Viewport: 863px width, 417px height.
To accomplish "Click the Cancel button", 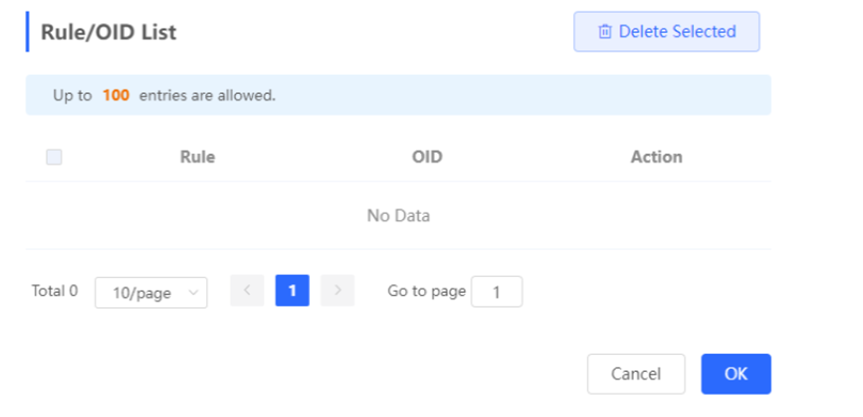I will 636,374.
